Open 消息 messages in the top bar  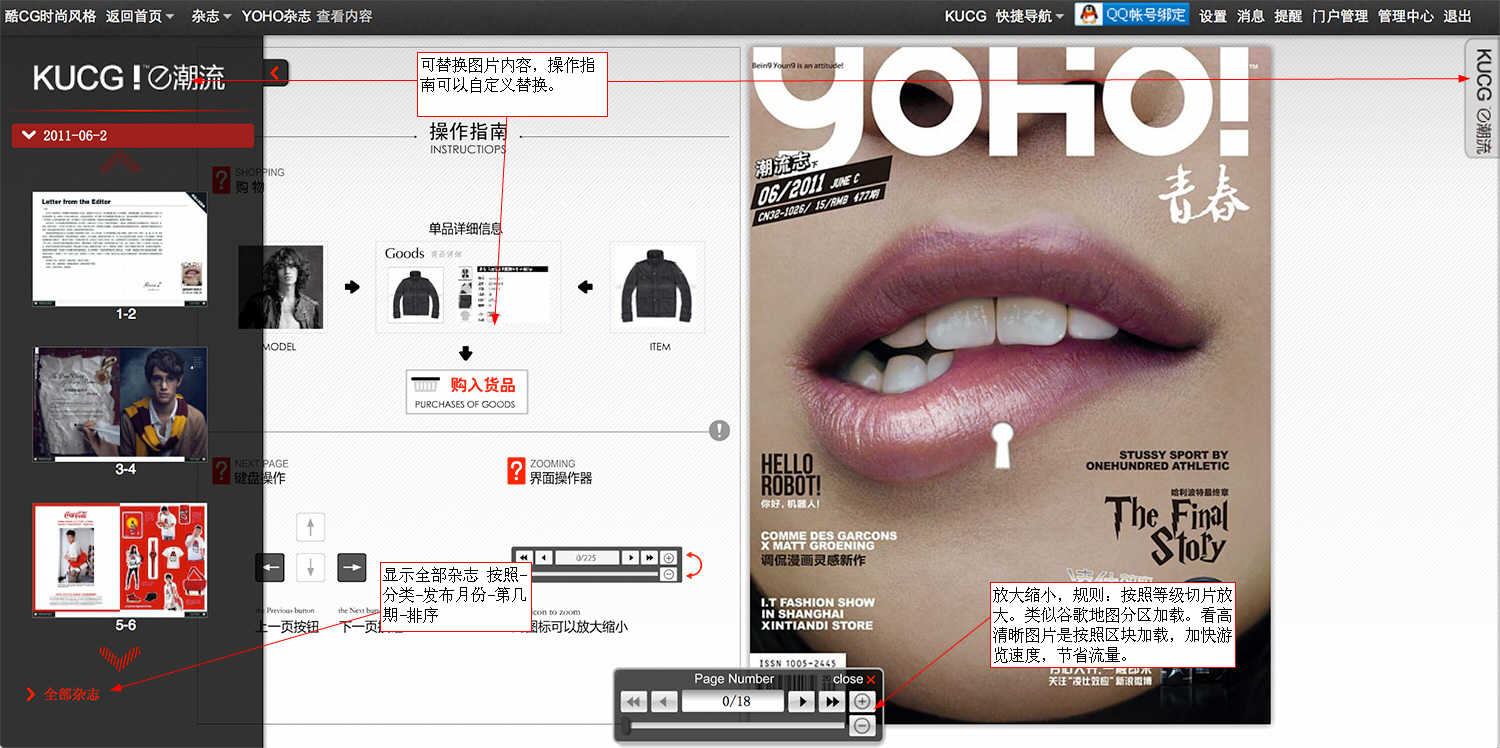[1251, 16]
